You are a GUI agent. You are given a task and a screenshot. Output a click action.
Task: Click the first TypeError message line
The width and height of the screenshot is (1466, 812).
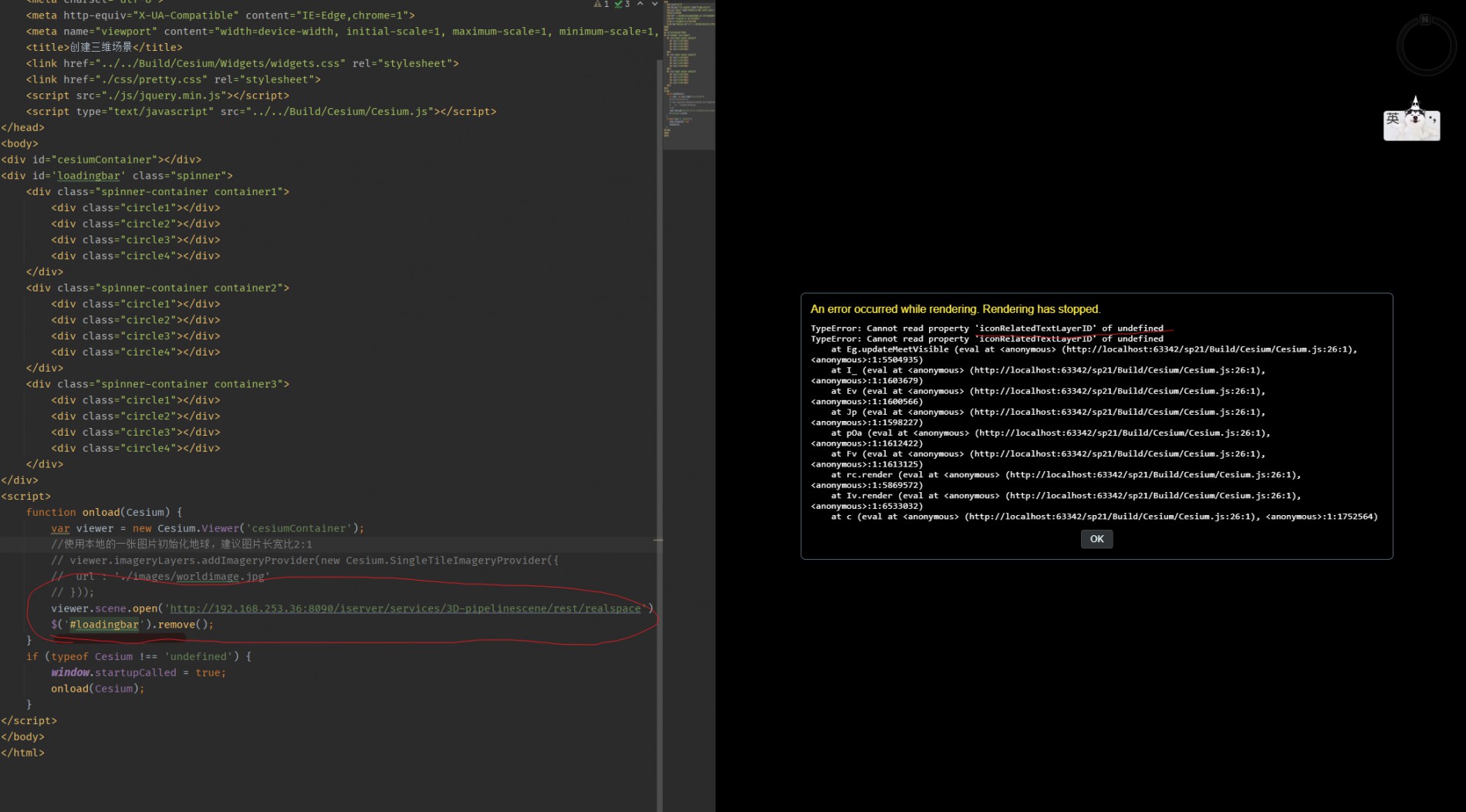click(x=987, y=329)
